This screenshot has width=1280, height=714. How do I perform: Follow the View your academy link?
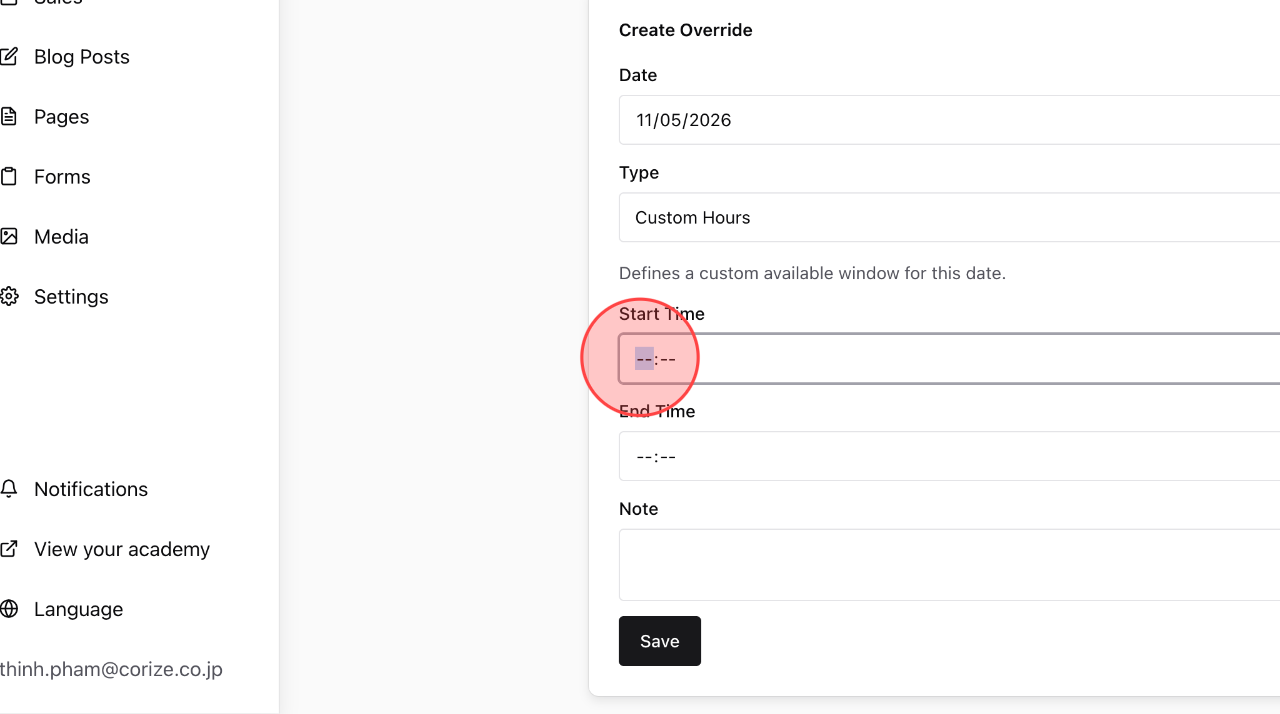coord(122,549)
